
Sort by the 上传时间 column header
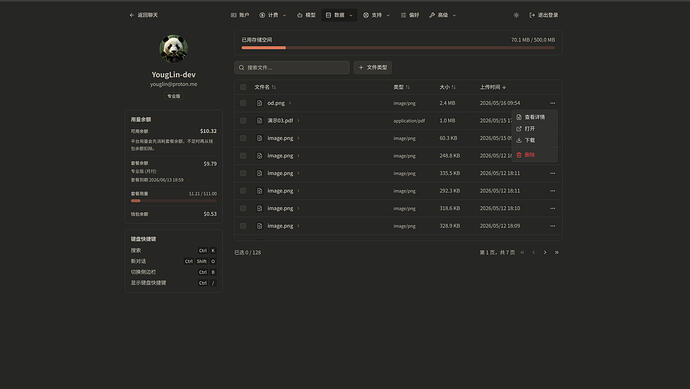pyautogui.click(x=493, y=87)
